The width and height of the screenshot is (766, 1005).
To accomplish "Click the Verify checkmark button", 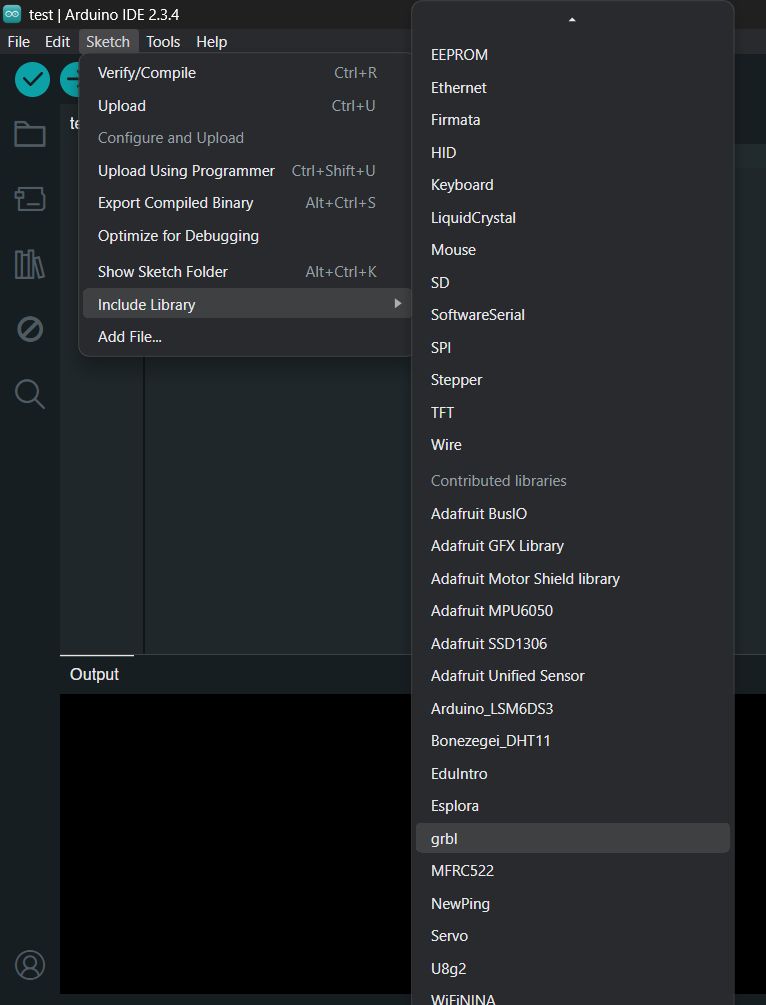I will (32, 80).
